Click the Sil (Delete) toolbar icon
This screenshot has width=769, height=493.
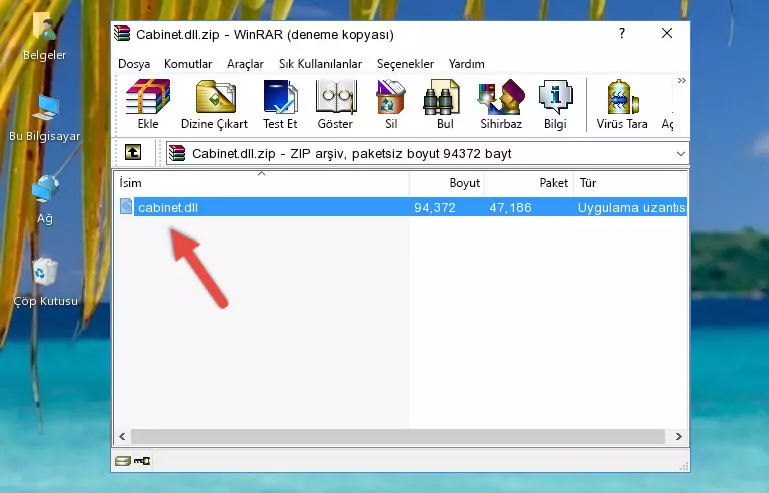click(391, 104)
